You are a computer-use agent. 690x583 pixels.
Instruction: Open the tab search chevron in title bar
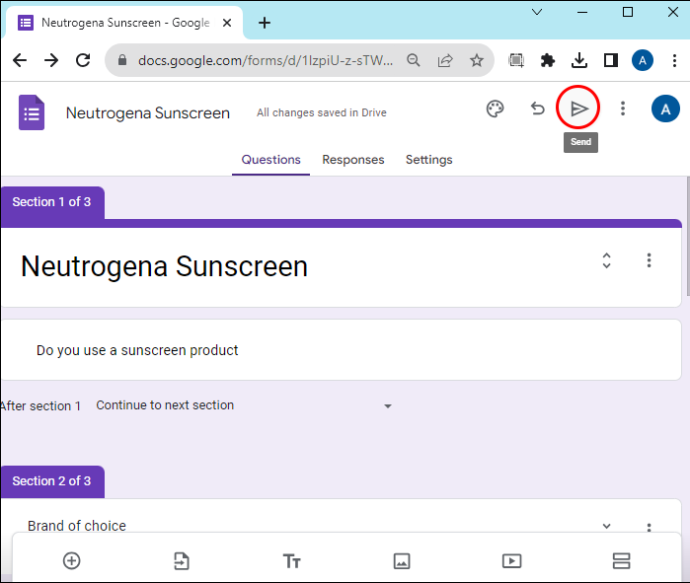click(537, 12)
